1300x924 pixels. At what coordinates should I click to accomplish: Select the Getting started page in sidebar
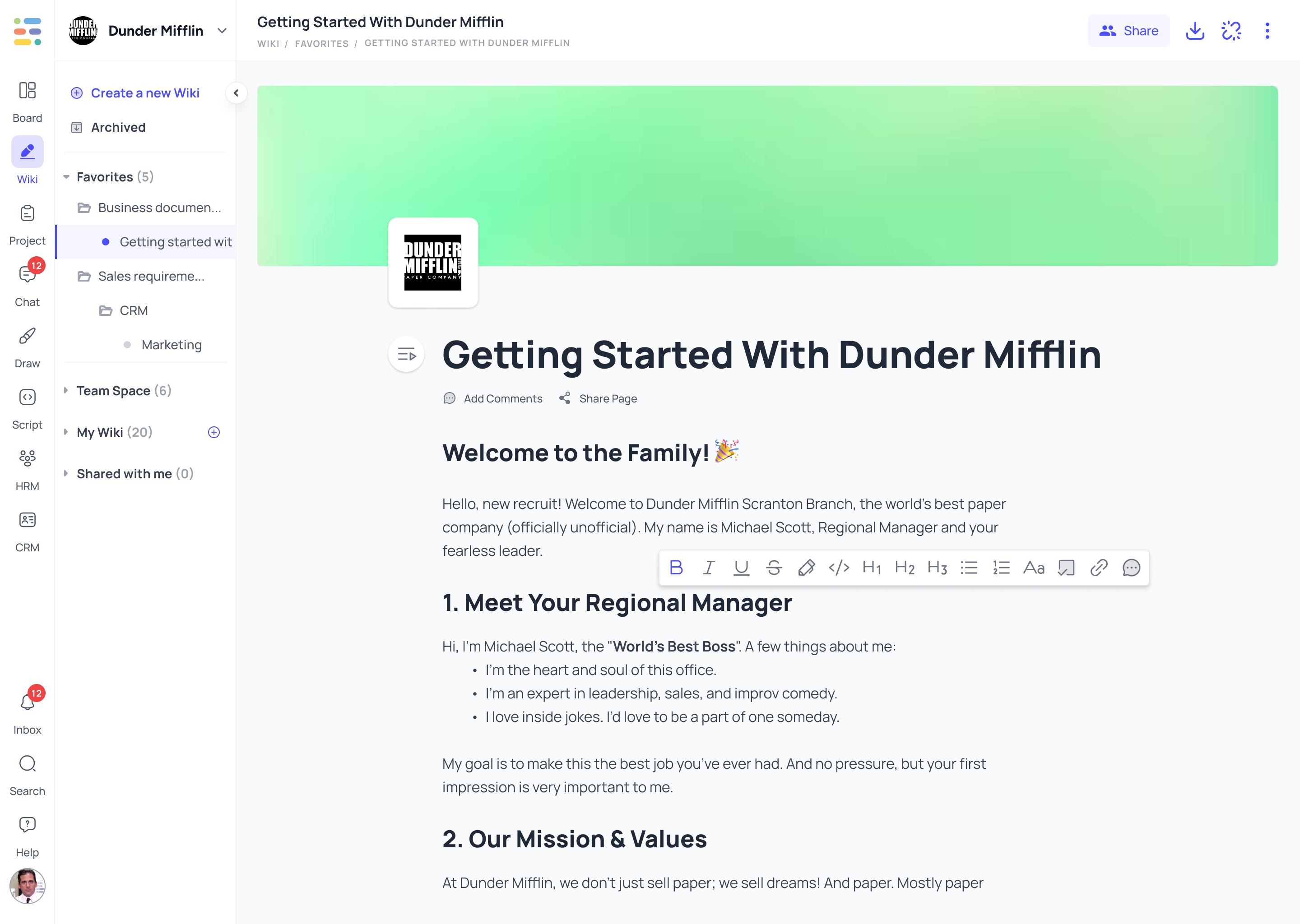[x=146, y=242]
